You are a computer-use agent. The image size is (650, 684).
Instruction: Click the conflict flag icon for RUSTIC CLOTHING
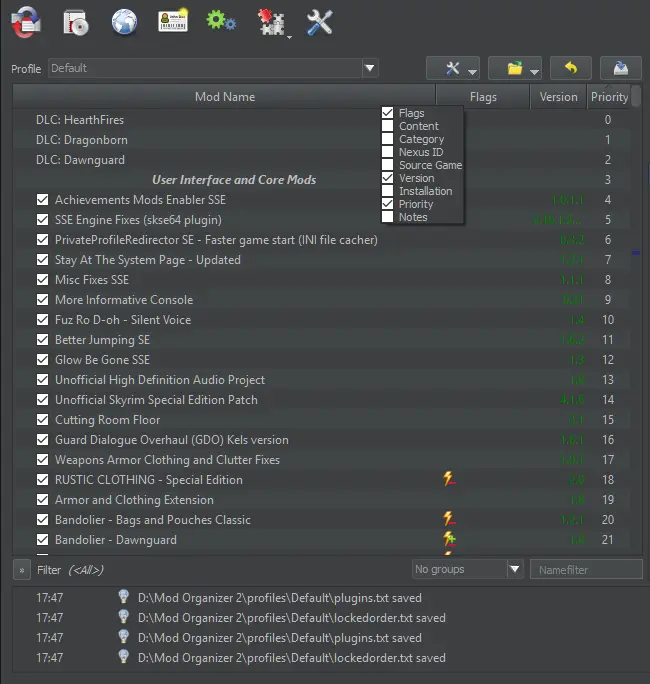click(449, 479)
